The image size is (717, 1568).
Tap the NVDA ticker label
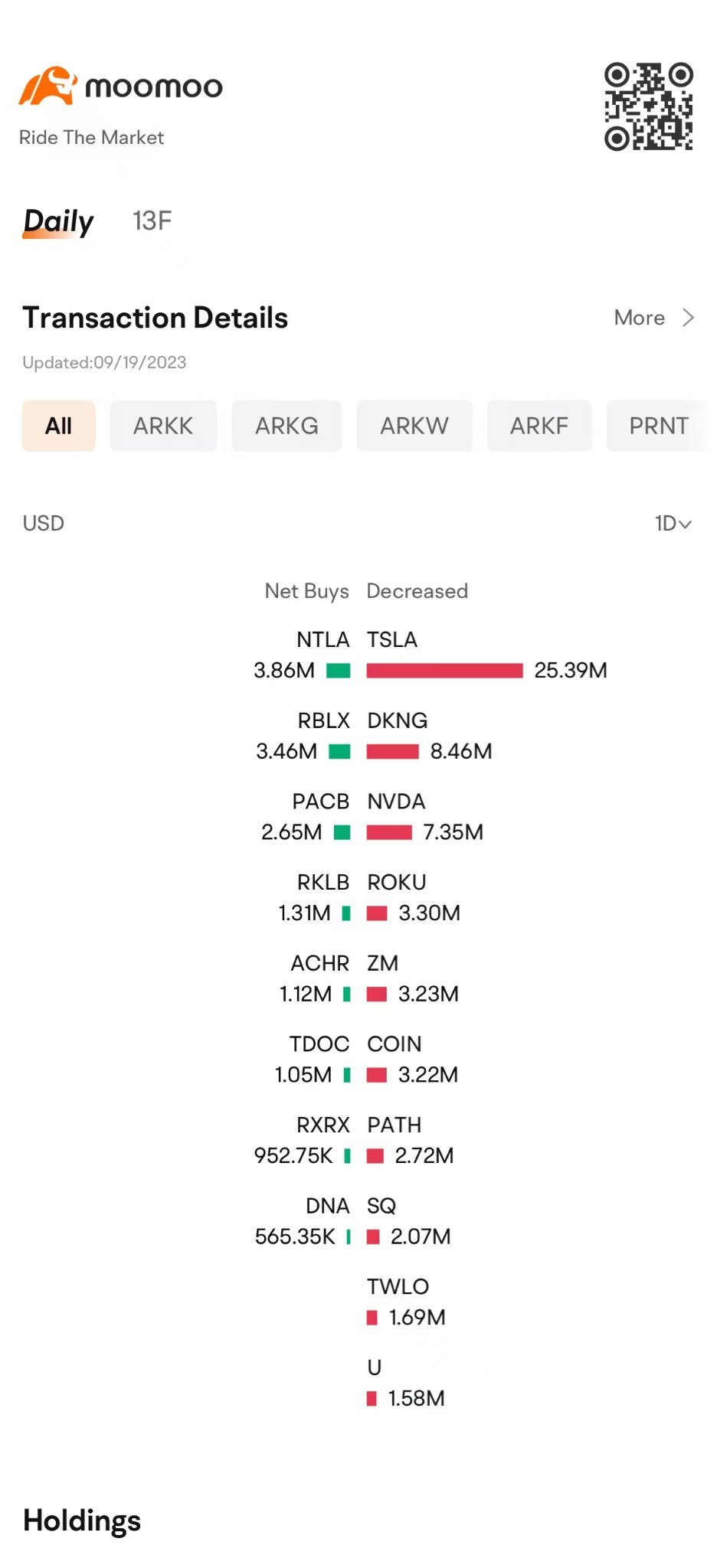396,802
